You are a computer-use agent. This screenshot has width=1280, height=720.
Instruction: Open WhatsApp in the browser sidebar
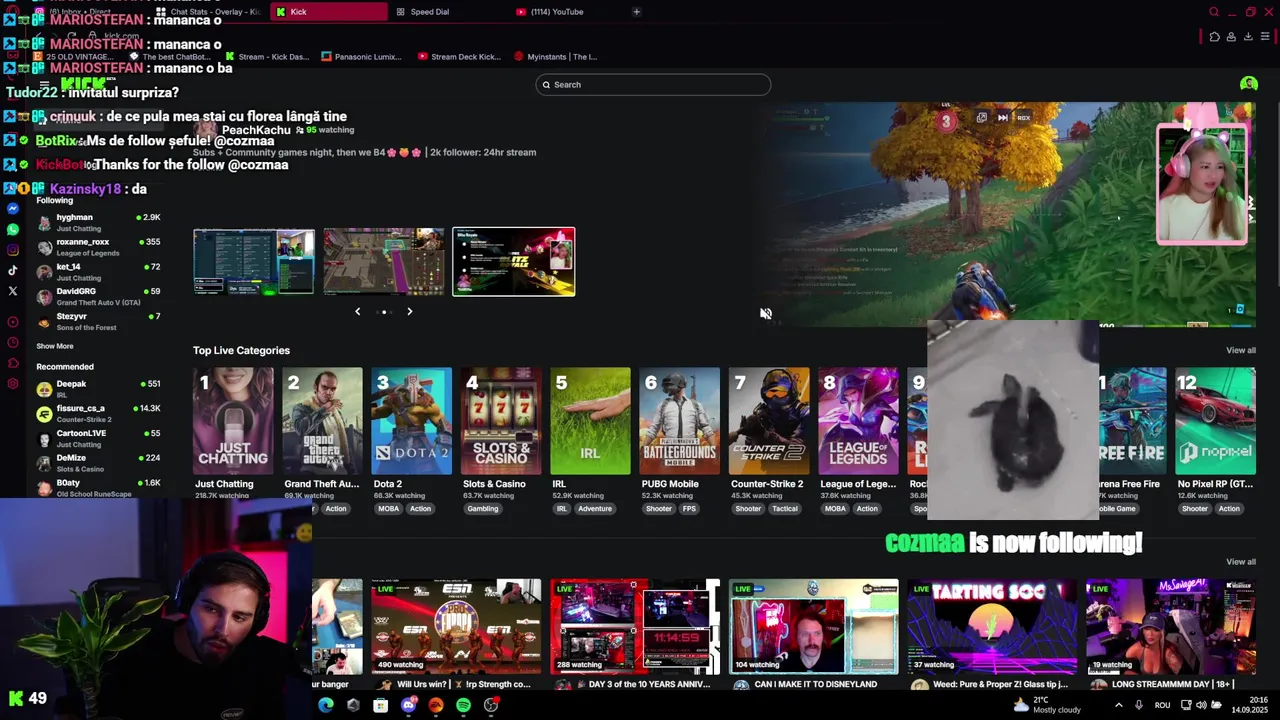point(13,229)
